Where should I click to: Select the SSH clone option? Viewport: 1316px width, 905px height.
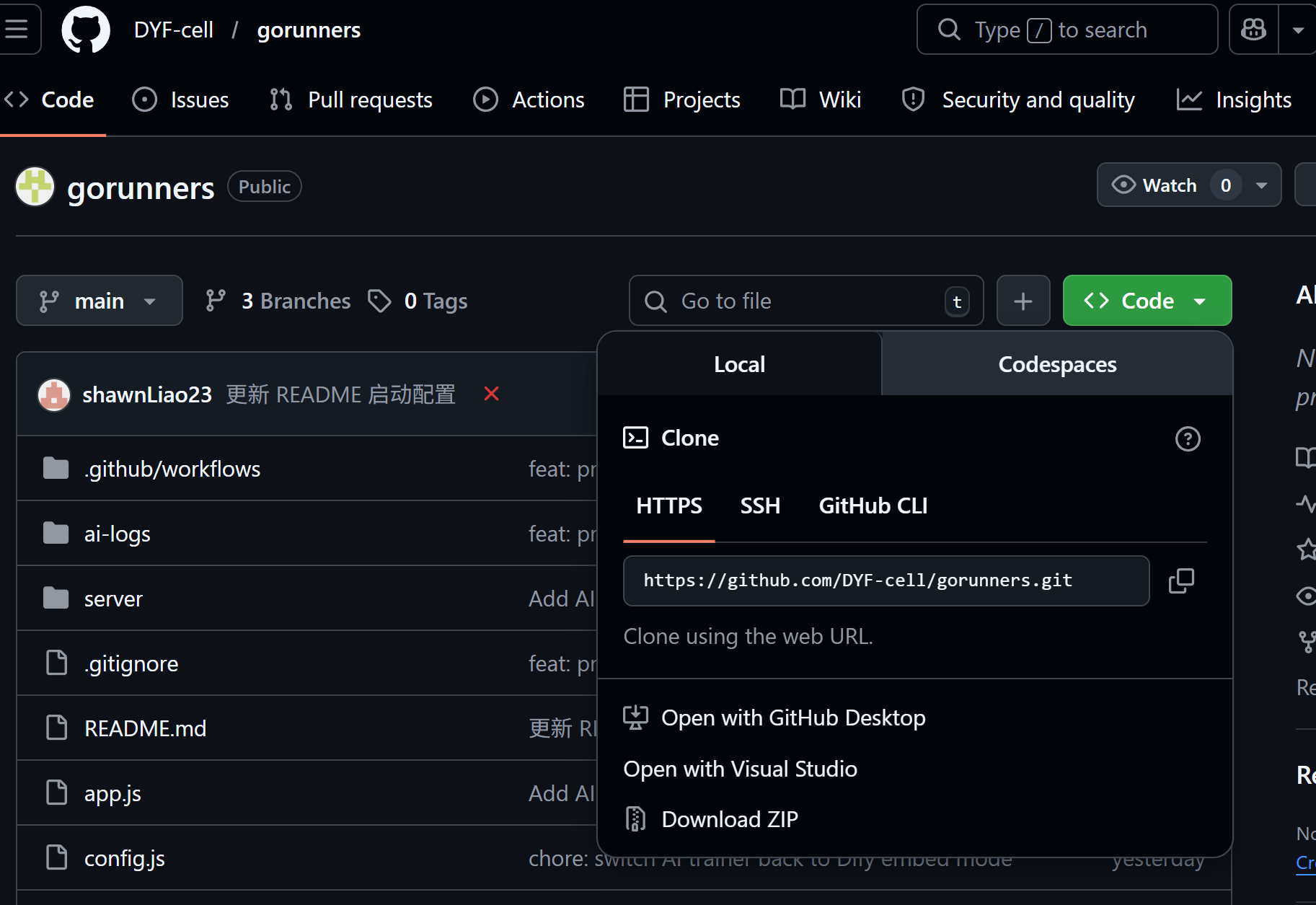coord(760,506)
